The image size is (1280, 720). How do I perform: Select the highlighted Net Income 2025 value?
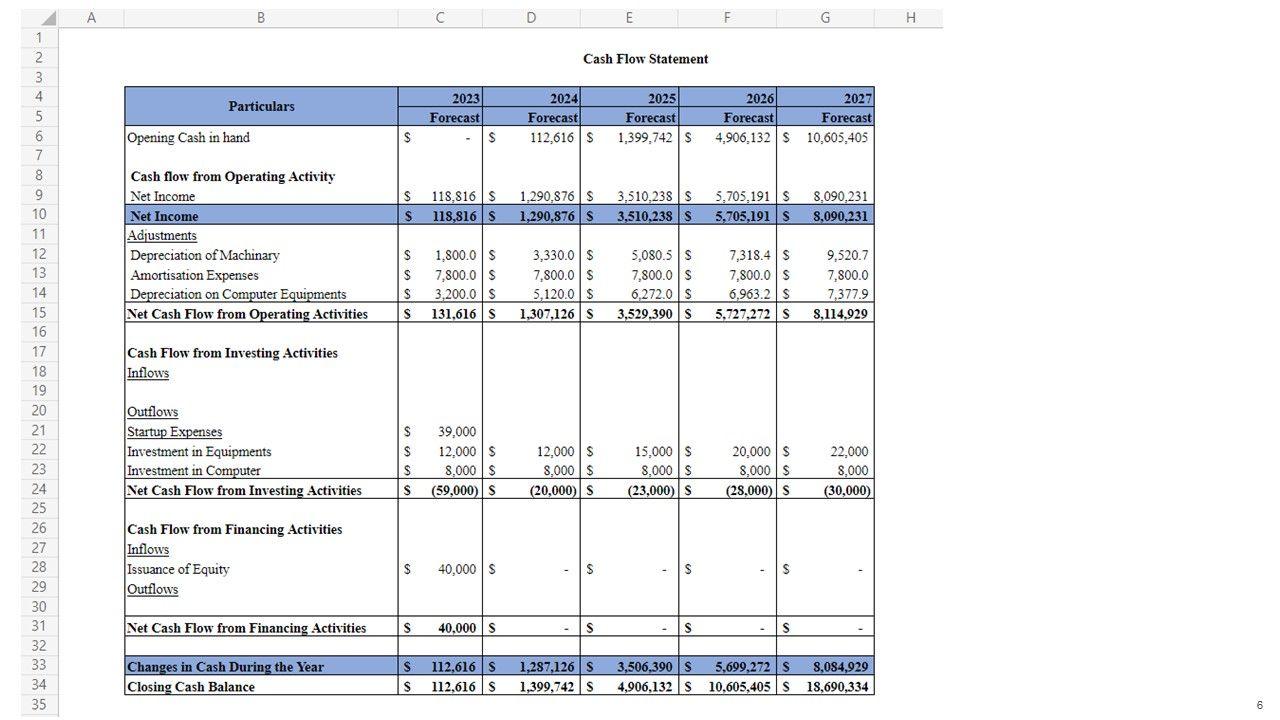(644, 216)
